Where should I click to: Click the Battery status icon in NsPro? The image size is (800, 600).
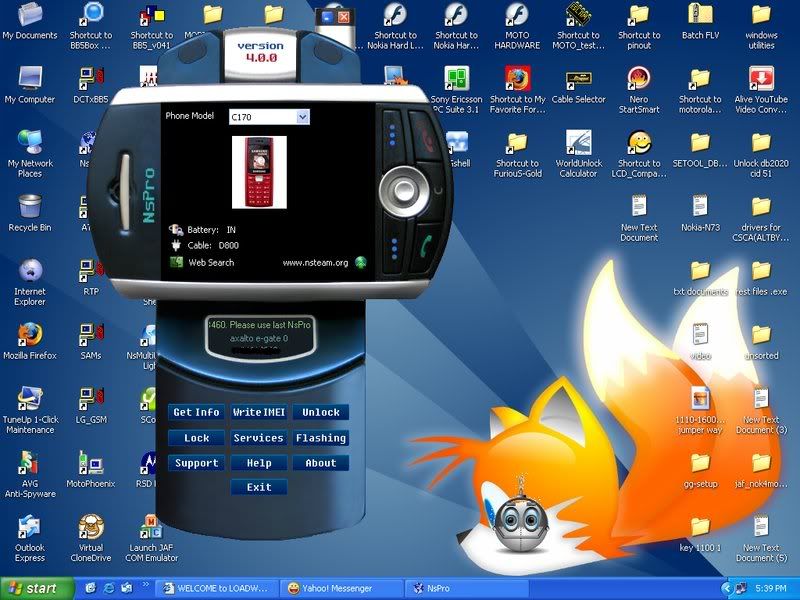pos(176,230)
